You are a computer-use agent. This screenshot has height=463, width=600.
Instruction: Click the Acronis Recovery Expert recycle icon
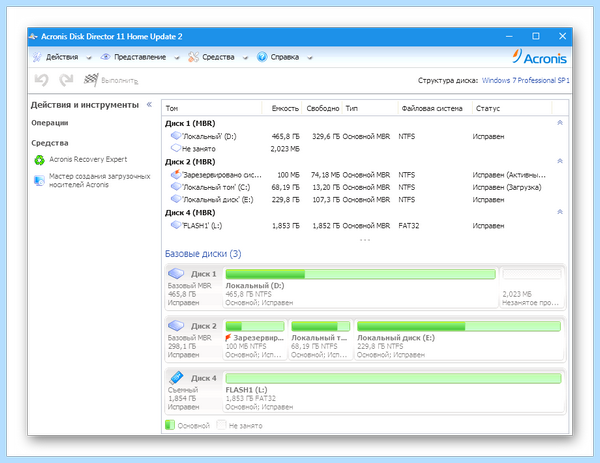(x=39, y=160)
